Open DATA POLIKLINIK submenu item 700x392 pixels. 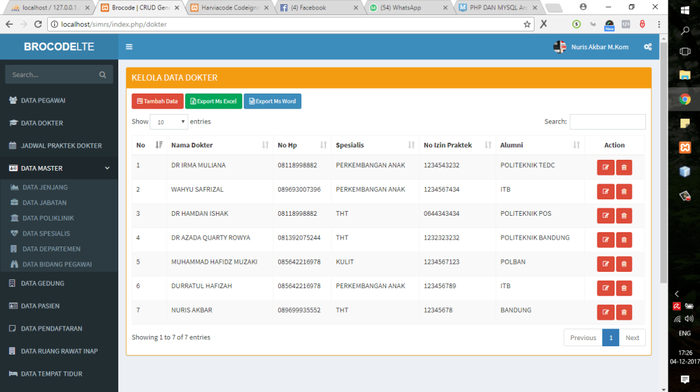(x=59, y=218)
